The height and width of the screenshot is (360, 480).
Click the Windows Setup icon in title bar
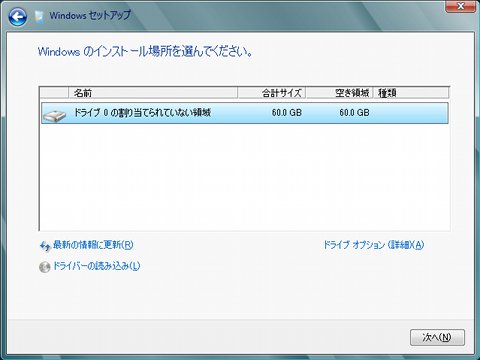pos(39,17)
